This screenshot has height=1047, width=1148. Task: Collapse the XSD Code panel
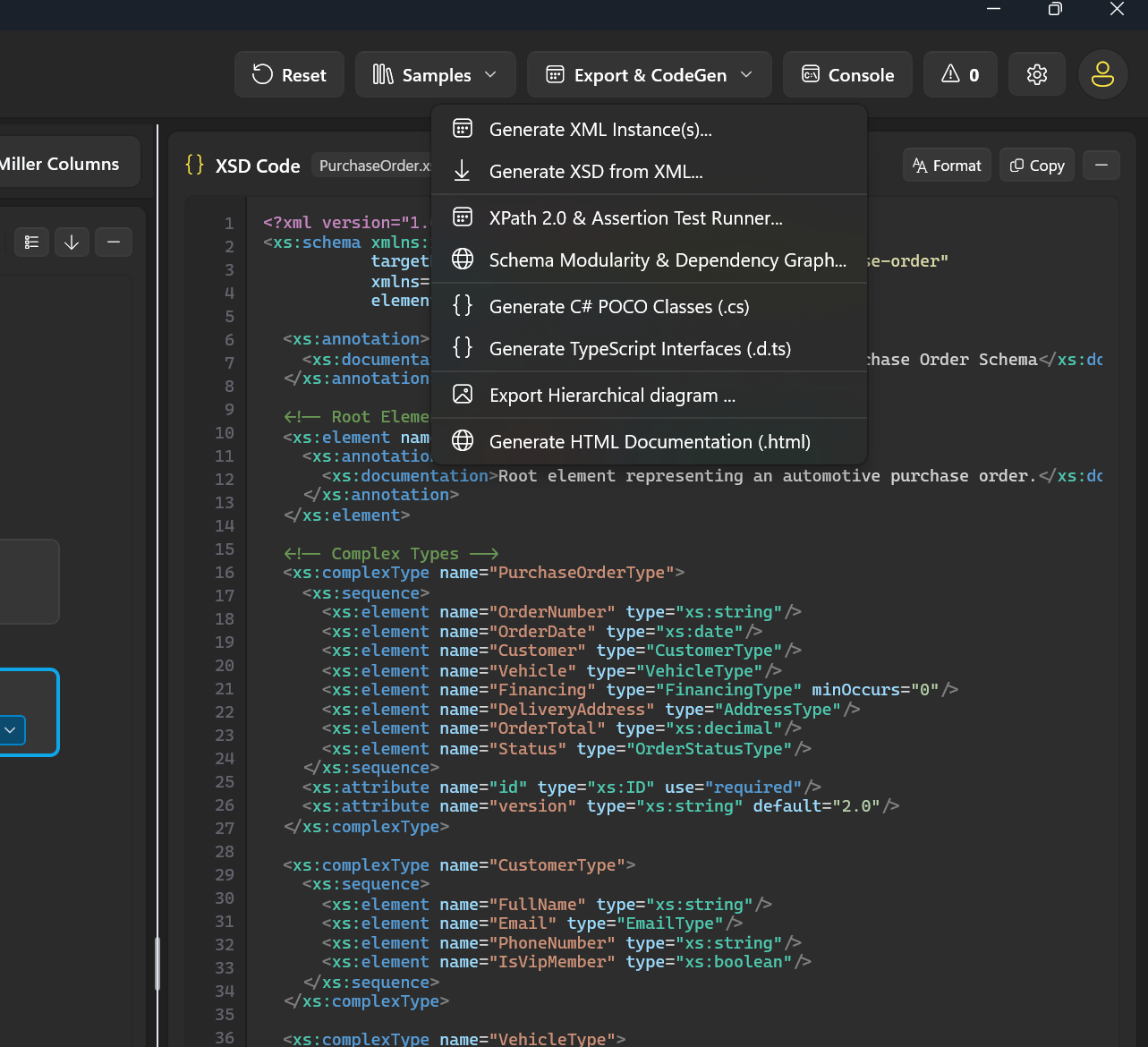(1101, 166)
